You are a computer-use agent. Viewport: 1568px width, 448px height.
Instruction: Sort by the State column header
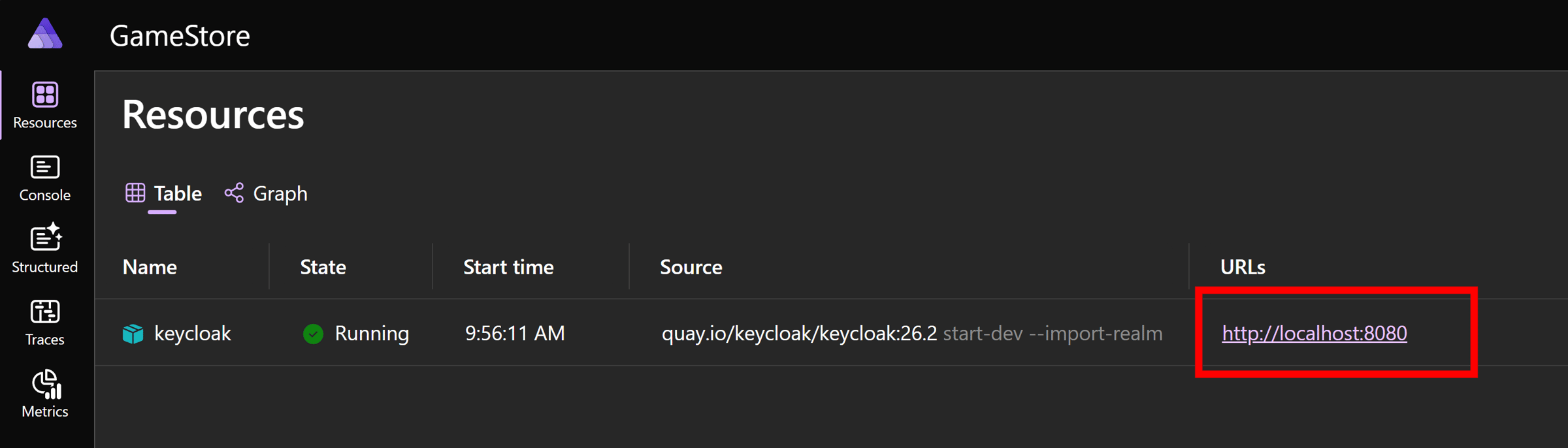(323, 267)
